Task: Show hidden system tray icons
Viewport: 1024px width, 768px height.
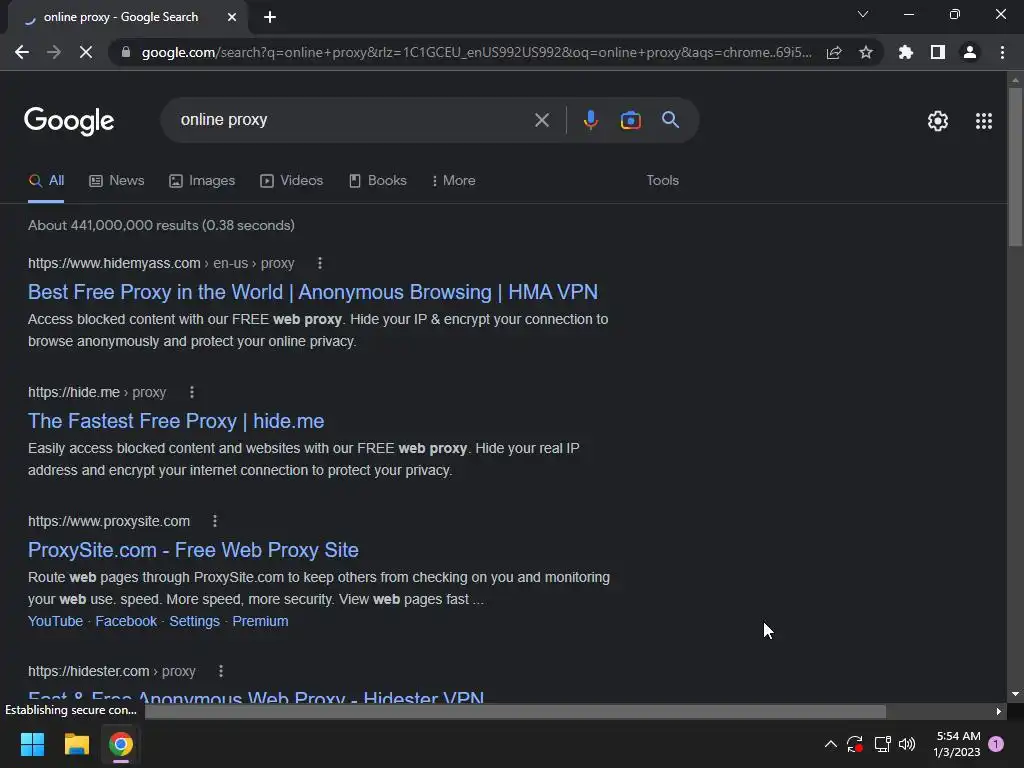Action: pos(831,744)
